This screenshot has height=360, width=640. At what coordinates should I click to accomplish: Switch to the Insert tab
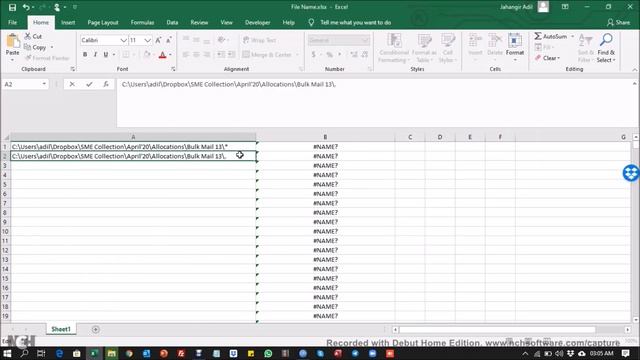coord(68,22)
